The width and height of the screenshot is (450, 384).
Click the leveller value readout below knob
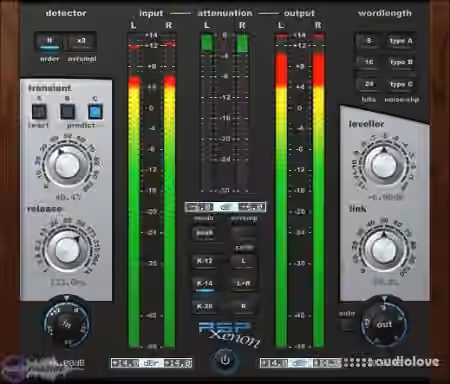coord(386,197)
